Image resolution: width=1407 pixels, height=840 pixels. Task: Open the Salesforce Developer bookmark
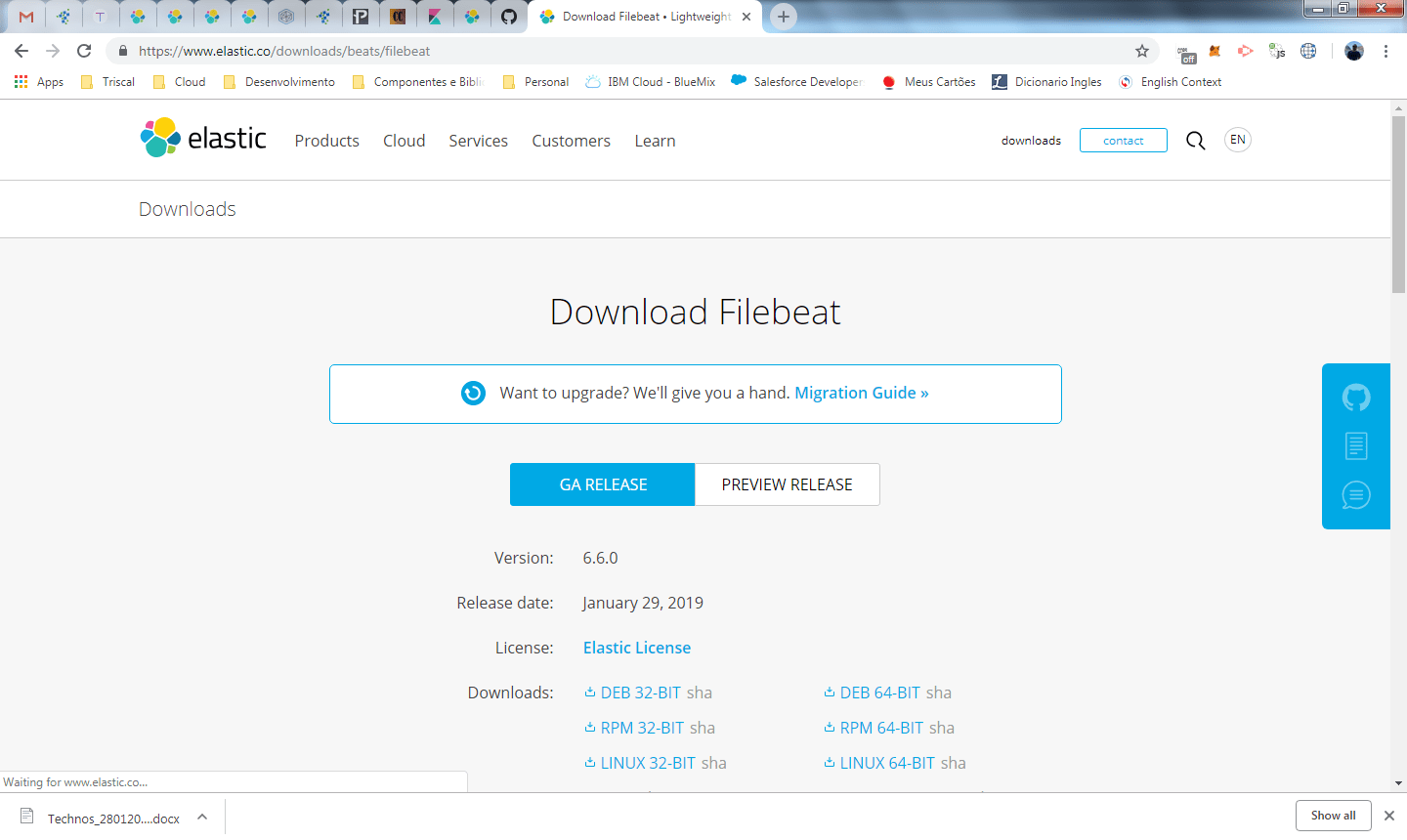pos(796,82)
